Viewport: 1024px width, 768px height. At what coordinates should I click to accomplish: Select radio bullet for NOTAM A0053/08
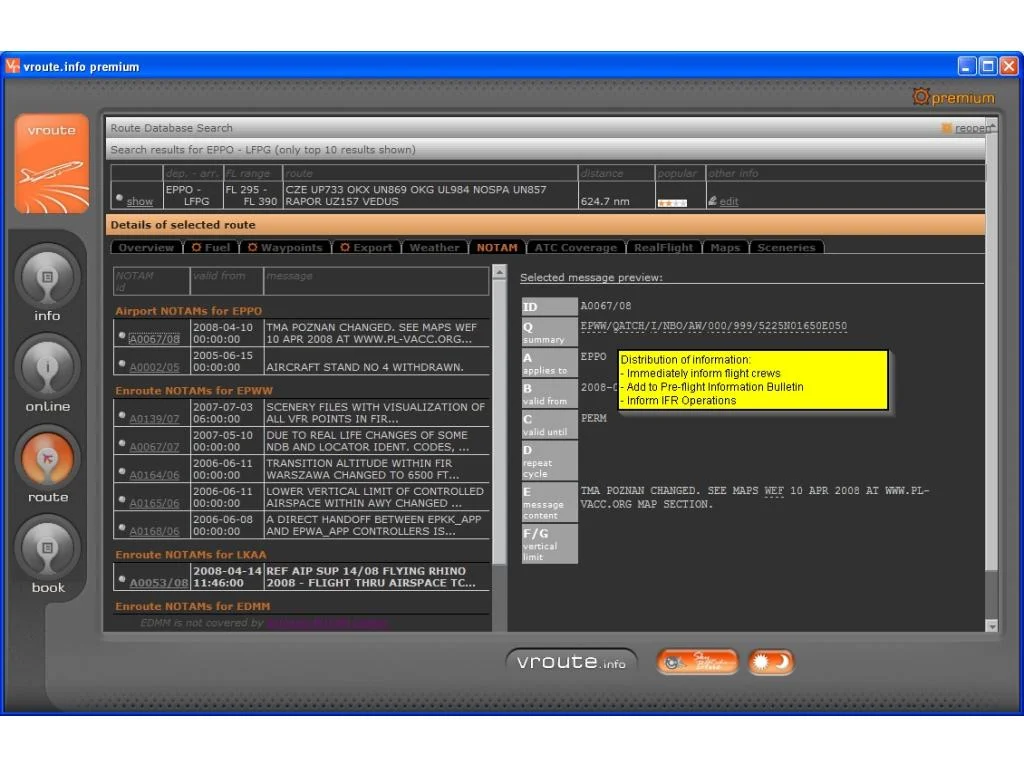(x=121, y=579)
